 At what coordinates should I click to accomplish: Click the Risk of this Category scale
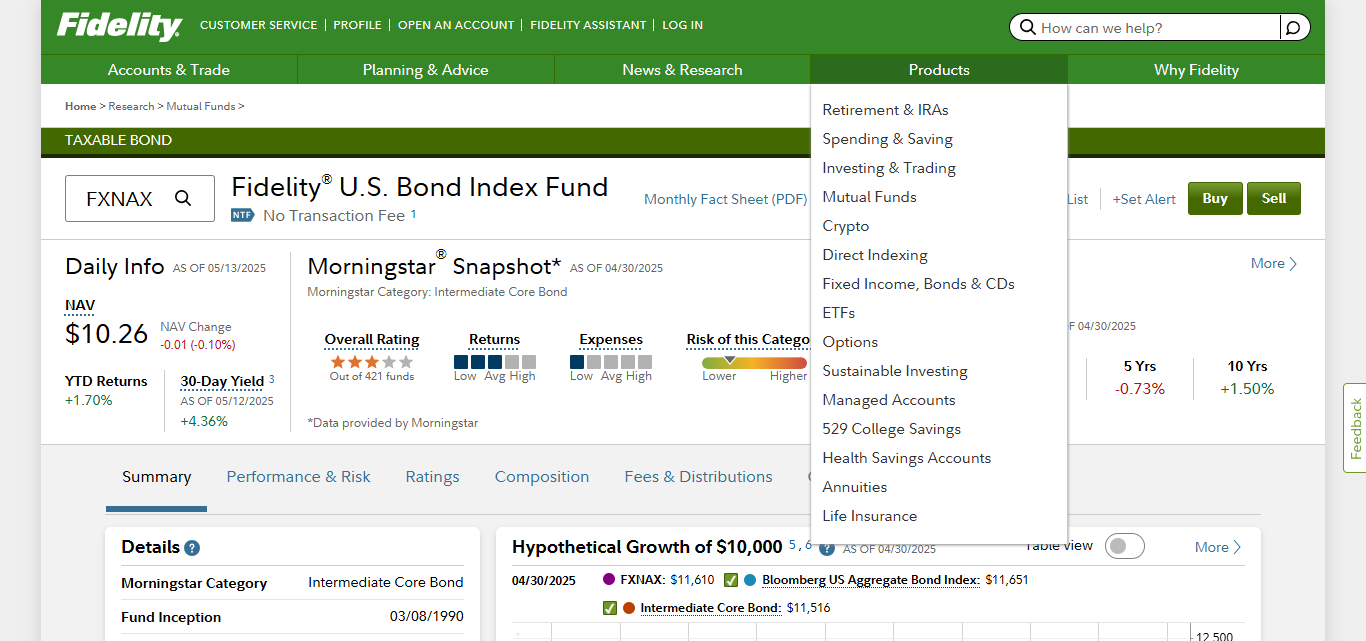[x=754, y=363]
